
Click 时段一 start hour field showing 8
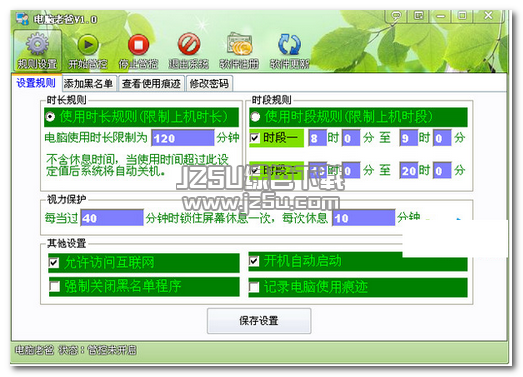click(317, 138)
